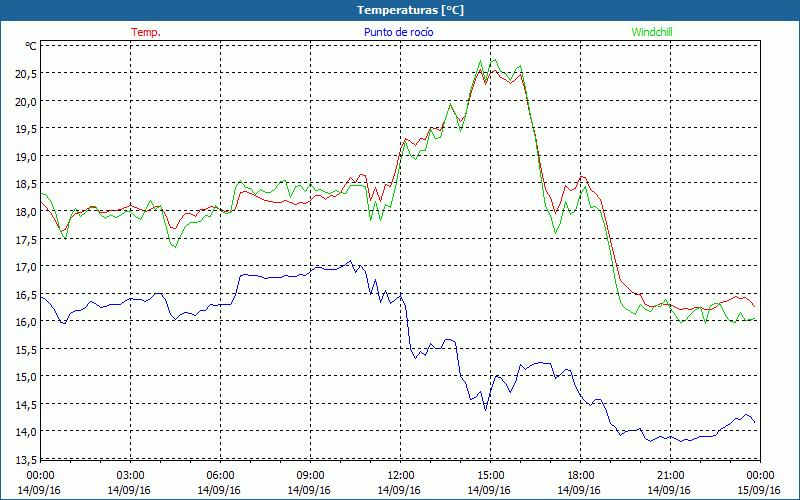The image size is (800, 500).
Task: Click the Temperaturas [°C] chart title
Action: click(x=410, y=10)
